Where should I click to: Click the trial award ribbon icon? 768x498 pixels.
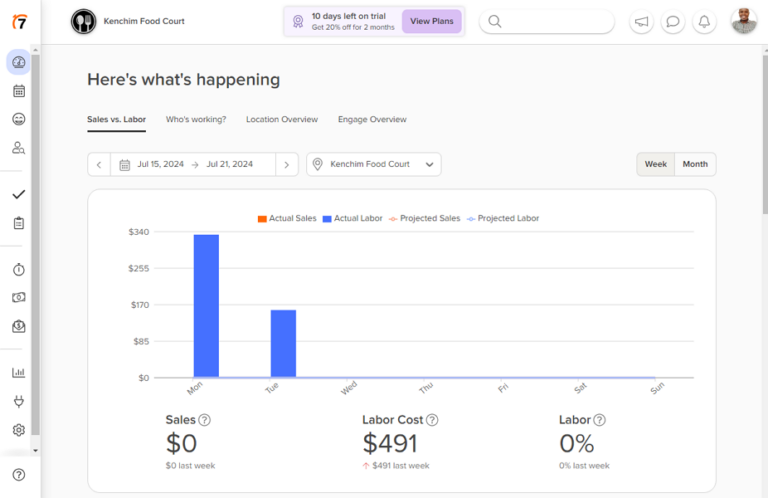pyautogui.click(x=298, y=22)
